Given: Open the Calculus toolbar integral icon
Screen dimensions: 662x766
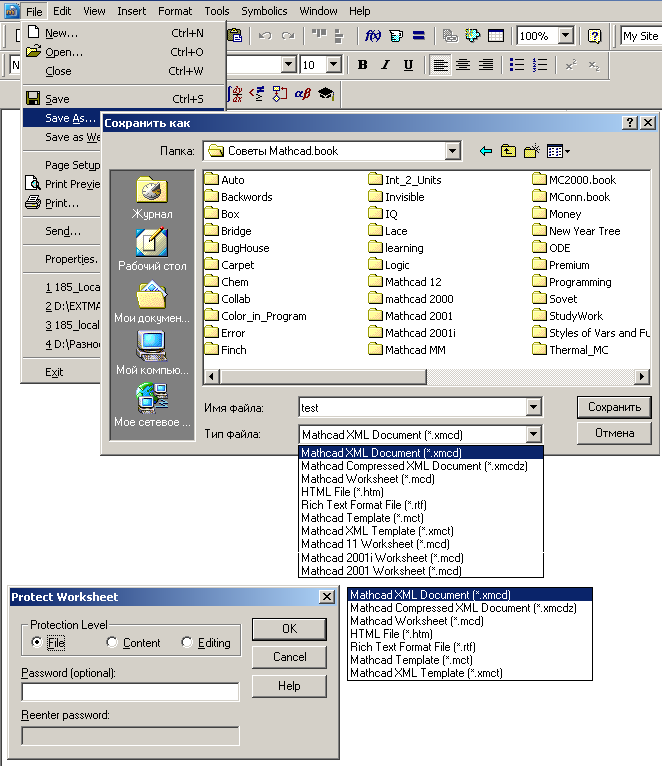Looking at the screenshot, I should coord(236,94).
